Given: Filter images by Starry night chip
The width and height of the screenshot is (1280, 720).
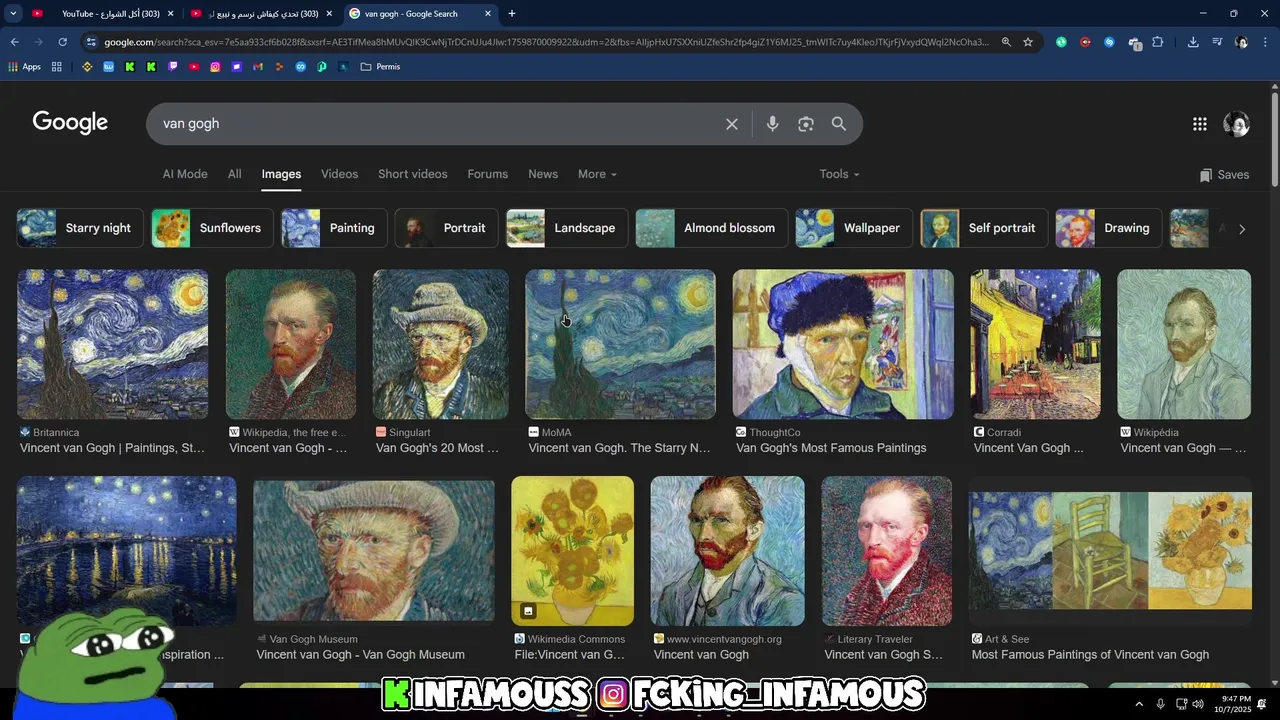Looking at the screenshot, I should tap(80, 228).
